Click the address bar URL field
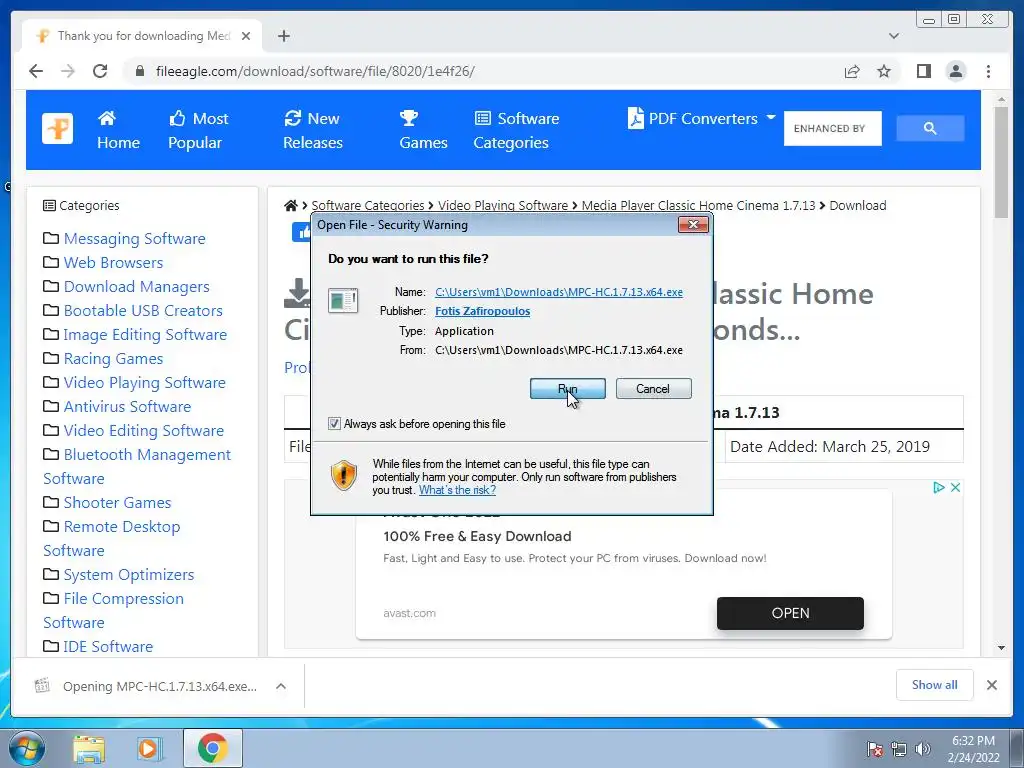This screenshot has width=1024, height=768. (483, 71)
